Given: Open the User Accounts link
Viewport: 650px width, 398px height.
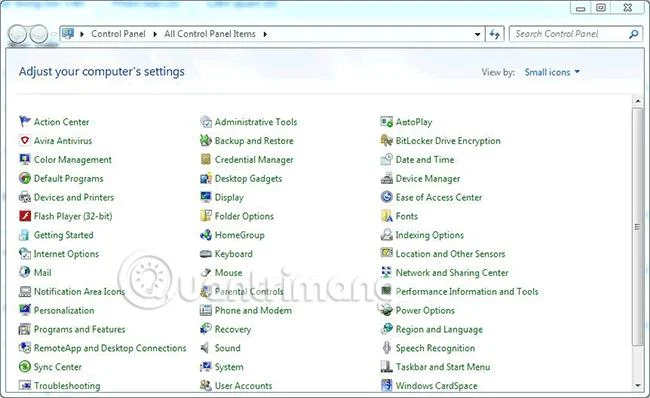Looking at the screenshot, I should (243, 386).
